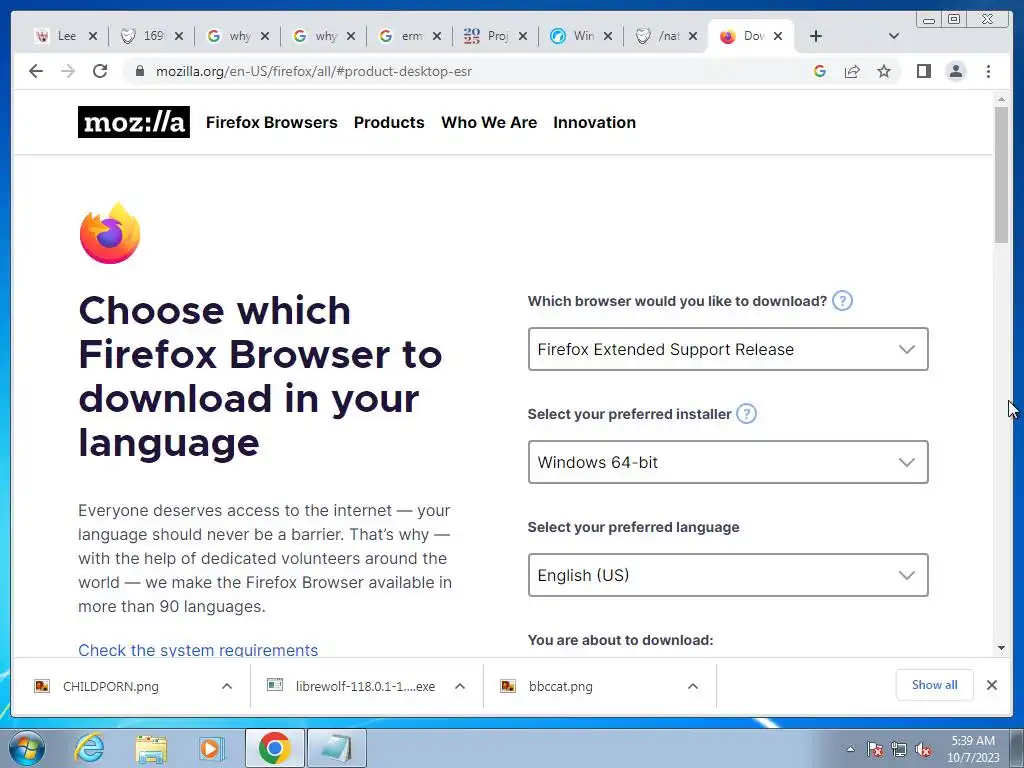1024x768 pixels.
Task: Open the Chrome profile menu
Action: (955, 71)
